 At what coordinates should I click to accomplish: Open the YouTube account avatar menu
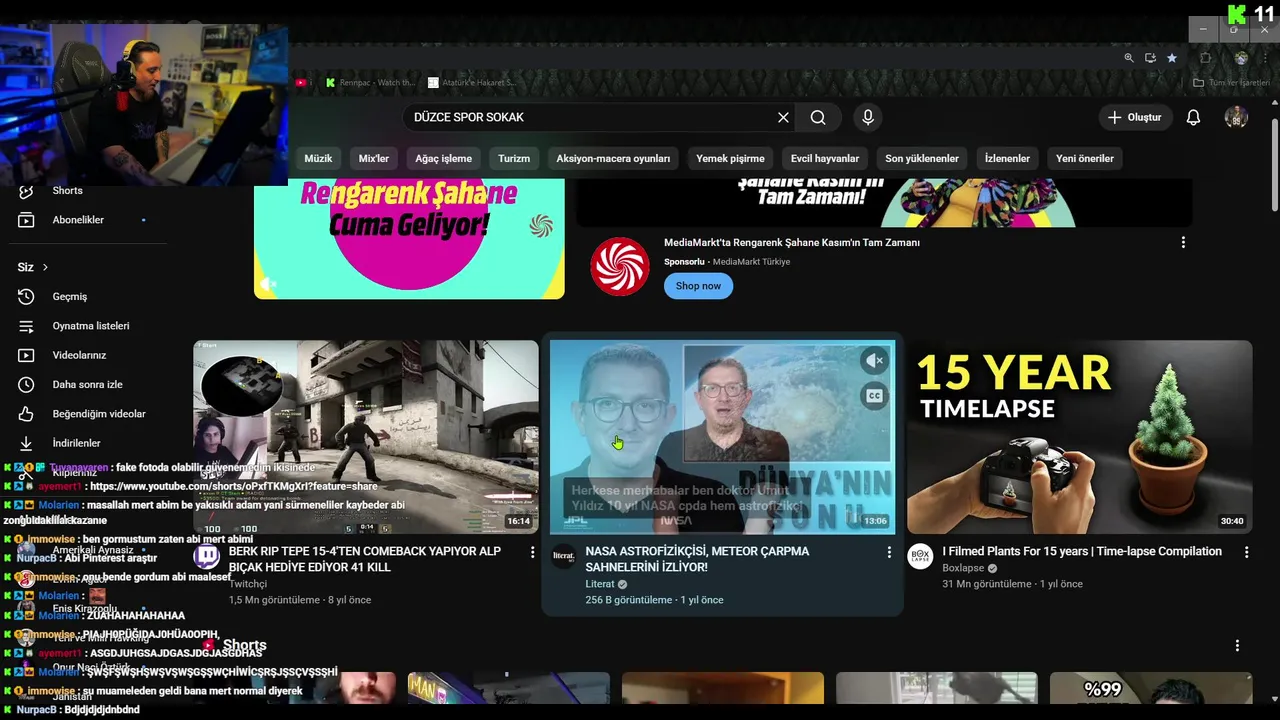[1236, 117]
